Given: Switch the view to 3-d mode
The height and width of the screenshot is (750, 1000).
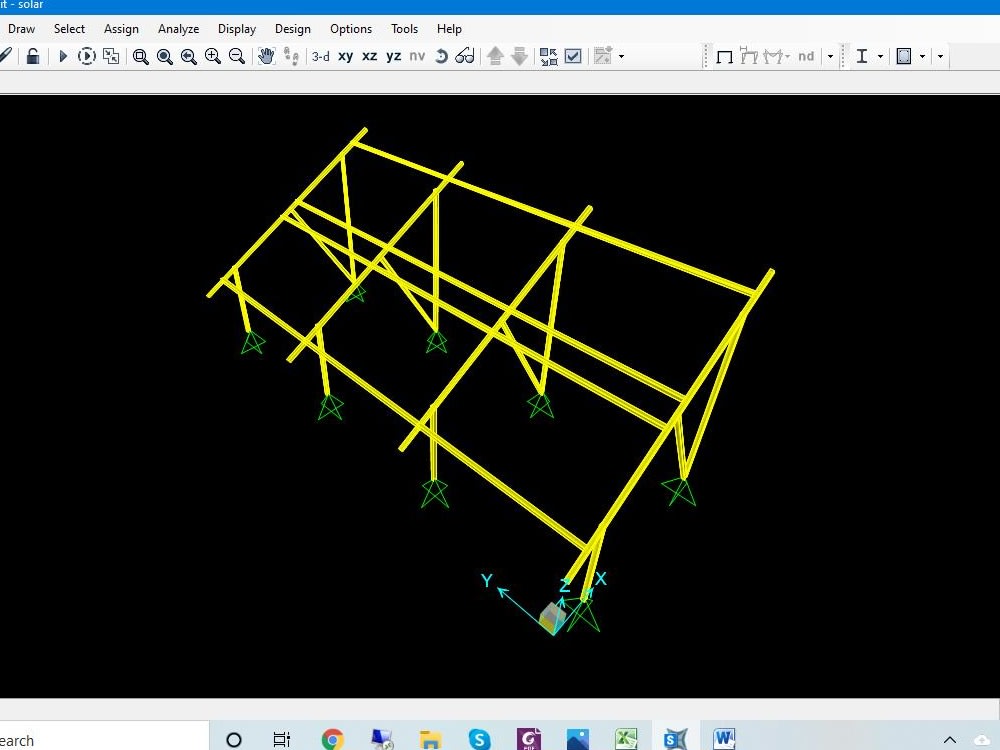Looking at the screenshot, I should pyautogui.click(x=320, y=56).
